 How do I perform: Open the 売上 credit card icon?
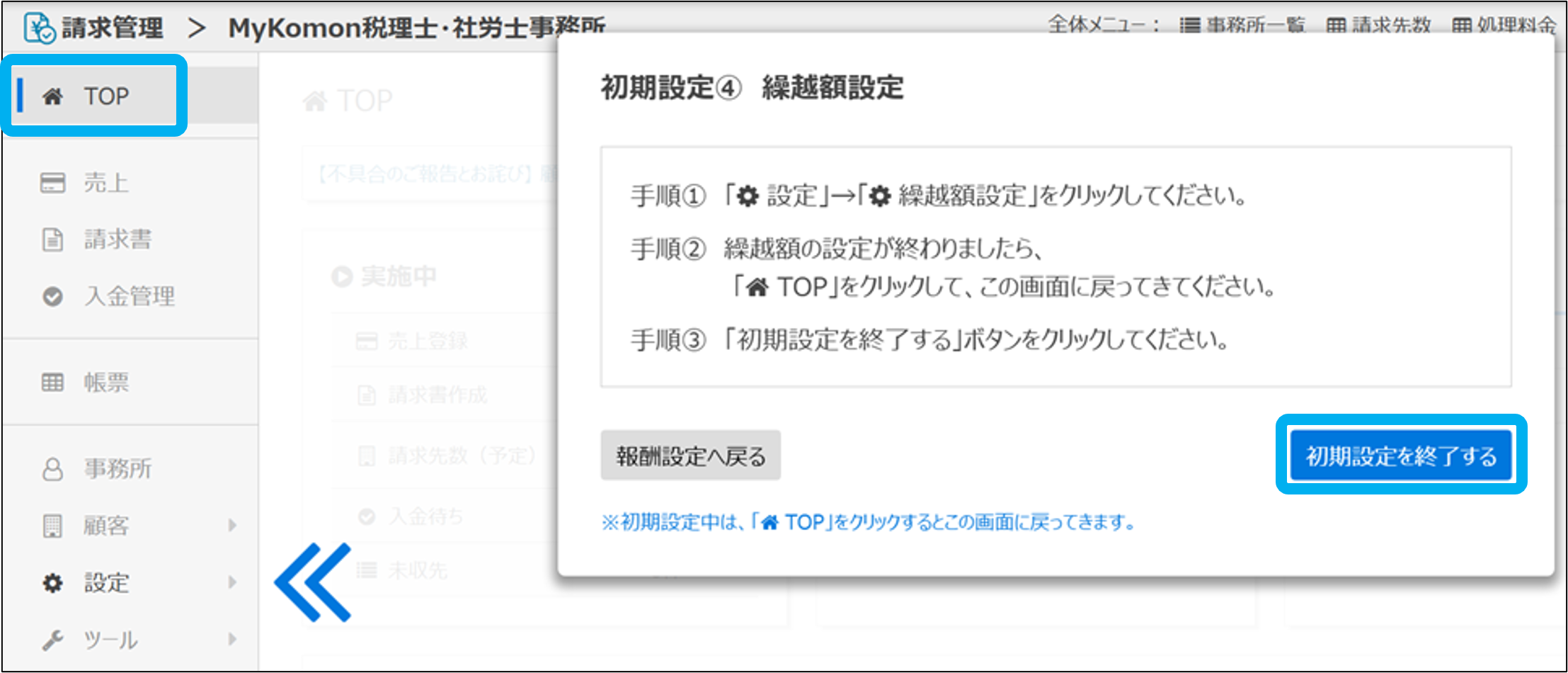(x=53, y=183)
